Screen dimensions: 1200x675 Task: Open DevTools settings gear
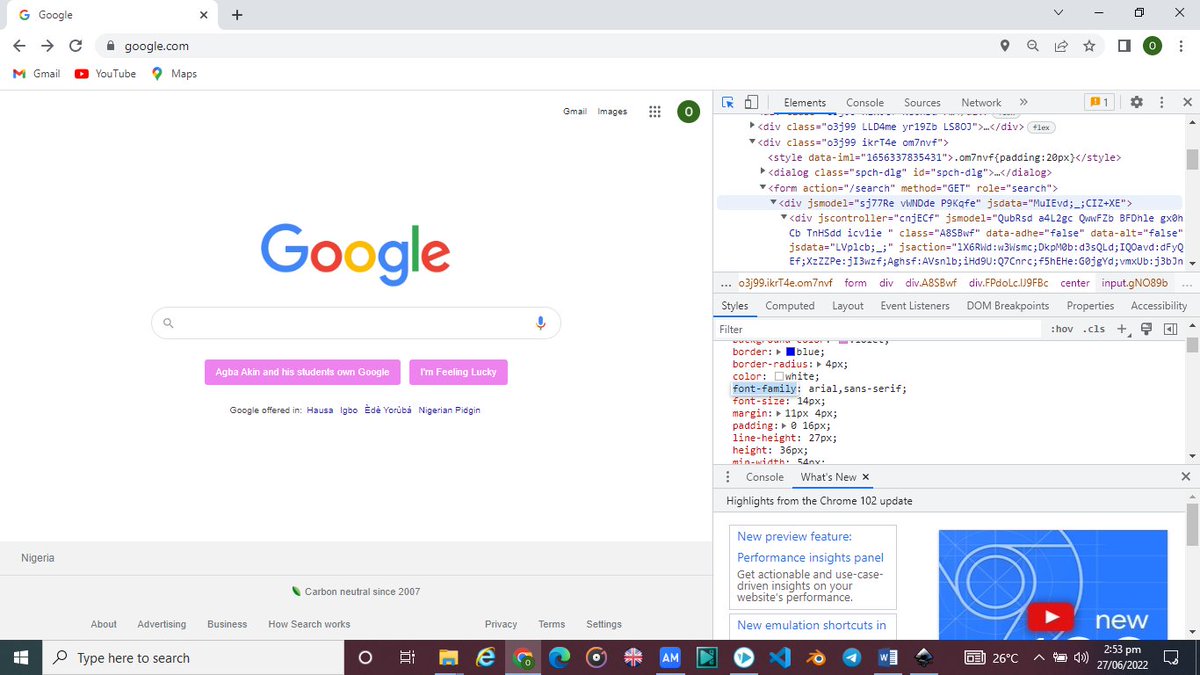pyautogui.click(x=1136, y=102)
